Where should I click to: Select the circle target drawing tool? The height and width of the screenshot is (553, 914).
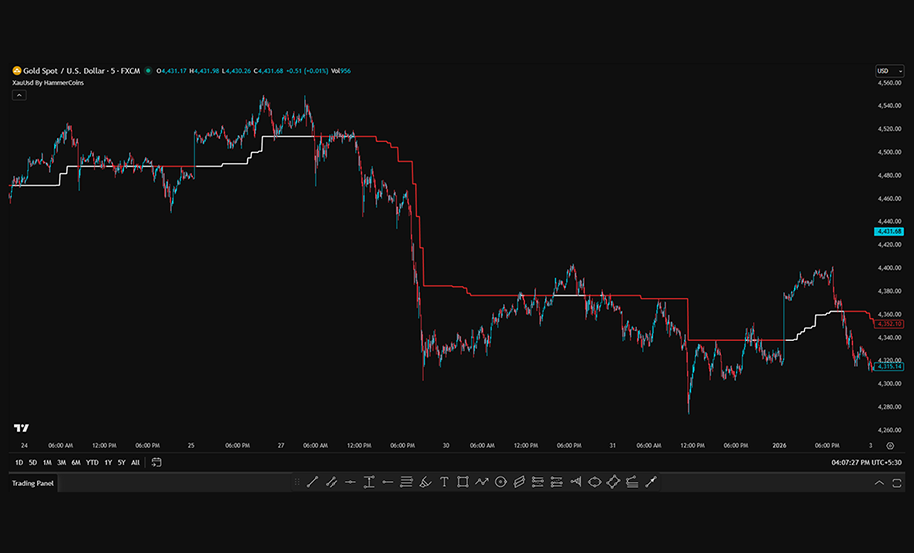(x=500, y=482)
